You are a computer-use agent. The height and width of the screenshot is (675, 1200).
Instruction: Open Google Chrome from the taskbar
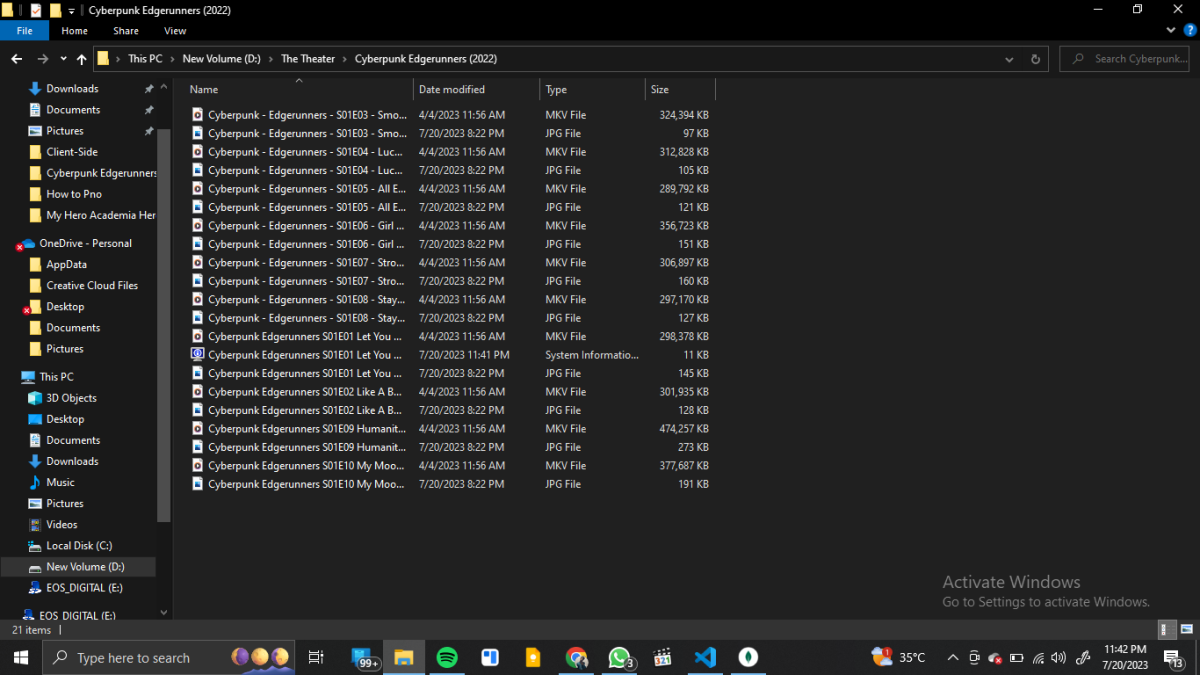point(576,657)
